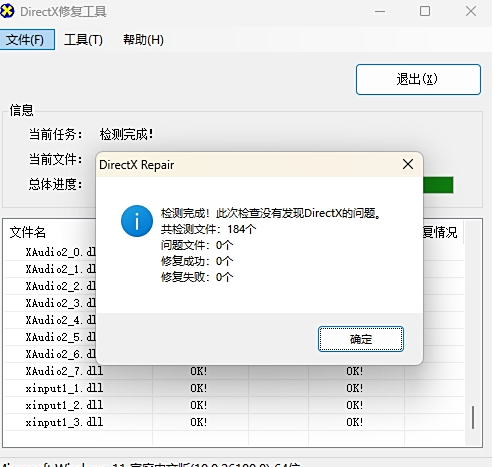Viewport: 494px width, 467px height.
Task: Click the 确定 button in the dialog
Action: 361,339
